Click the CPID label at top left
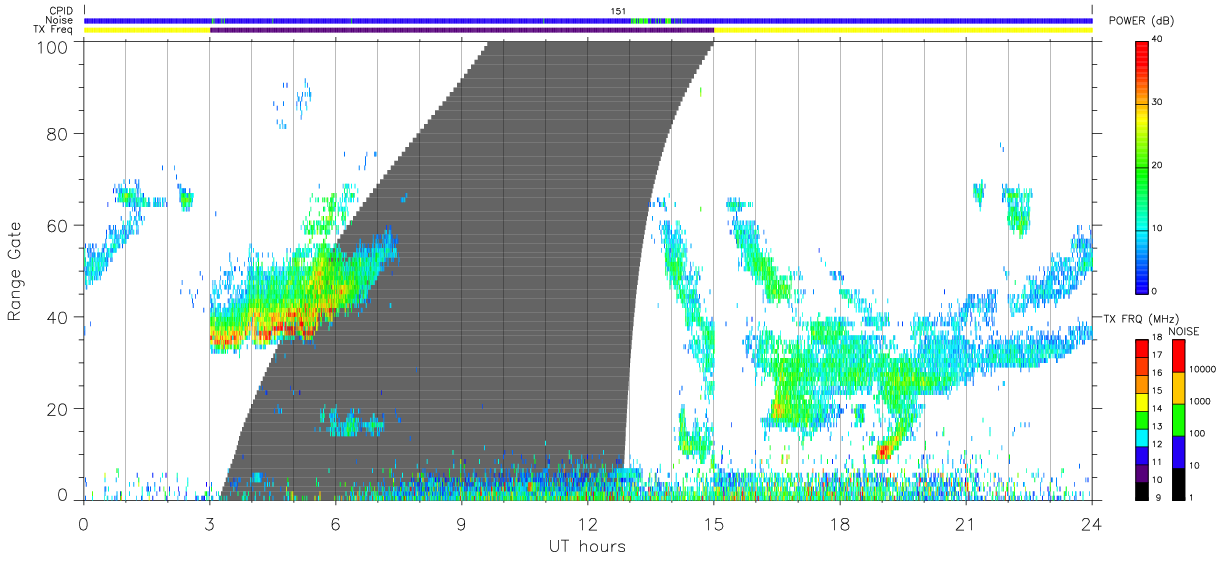This screenshot has height=567, width=1228. 61,11
